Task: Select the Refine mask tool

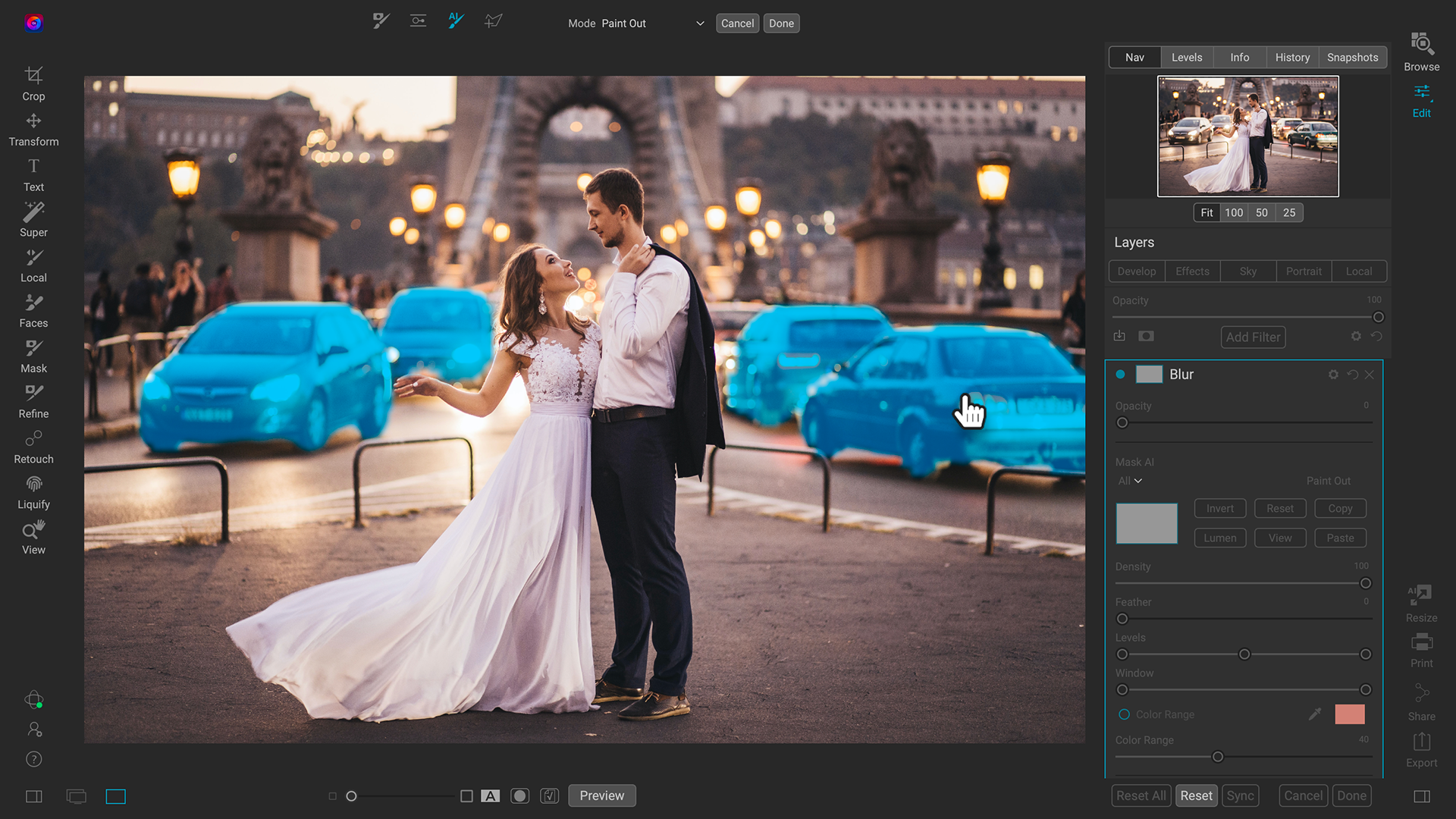Action: [33, 401]
